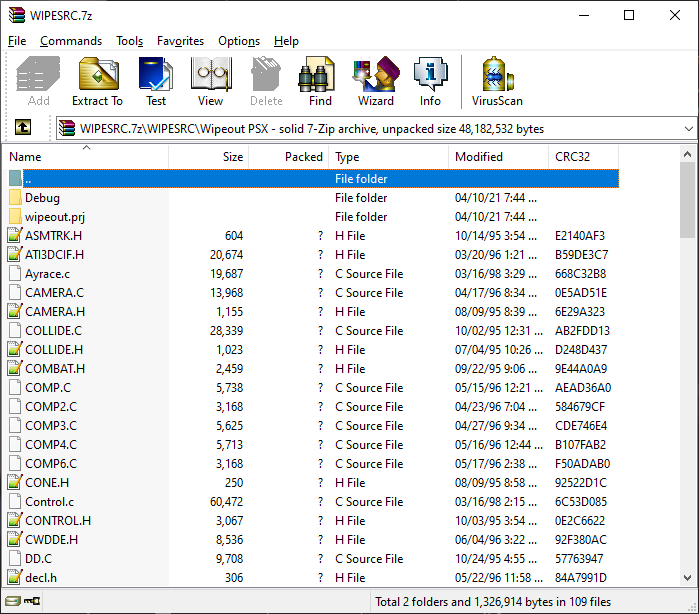Image resolution: width=699 pixels, height=614 pixels.
Task: Click the scrollbar up arrow
Action: [x=687, y=154]
